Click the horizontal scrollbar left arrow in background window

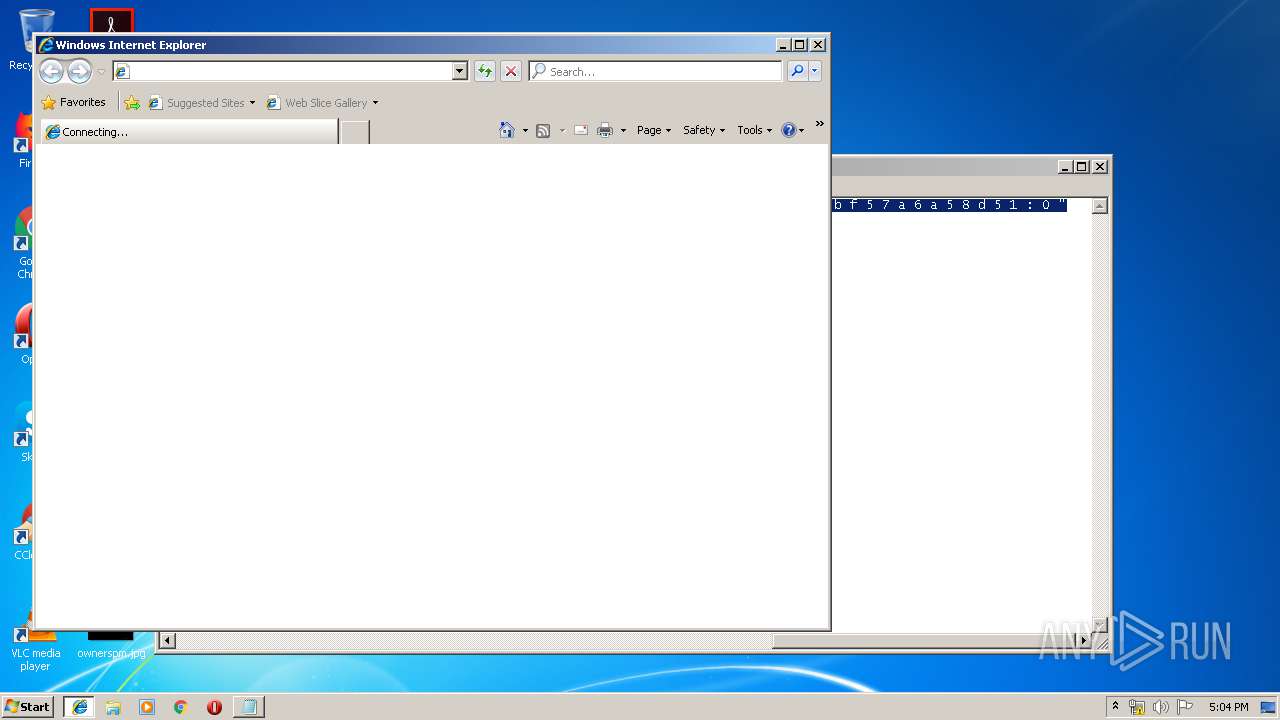[168, 641]
